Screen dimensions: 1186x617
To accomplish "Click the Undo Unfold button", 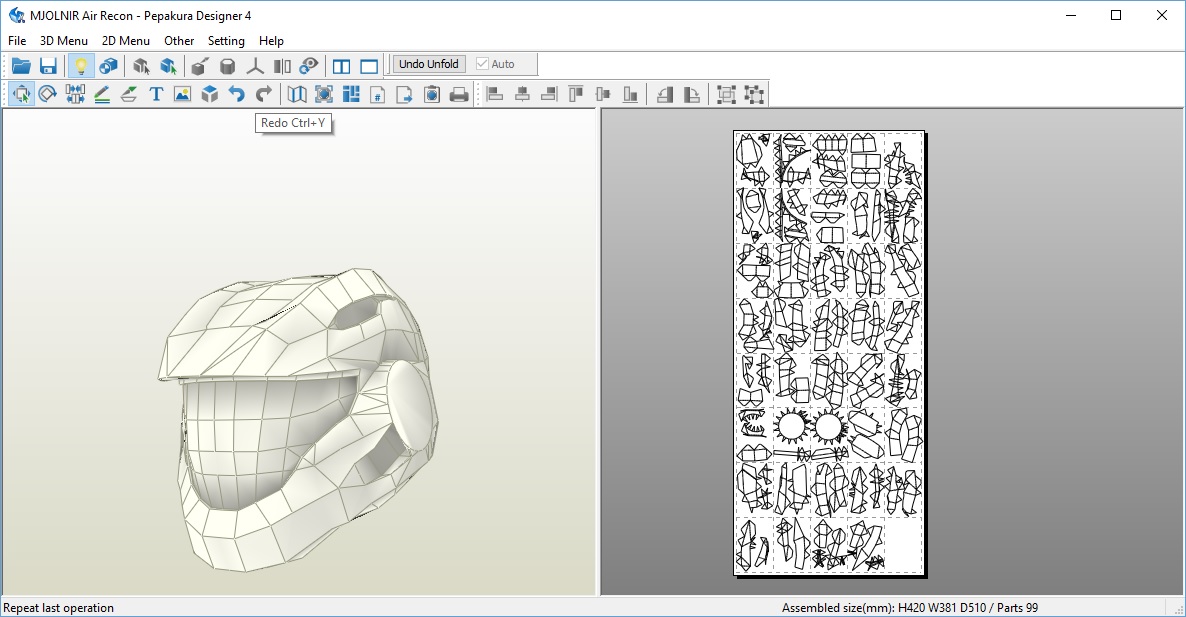I will (x=429, y=64).
